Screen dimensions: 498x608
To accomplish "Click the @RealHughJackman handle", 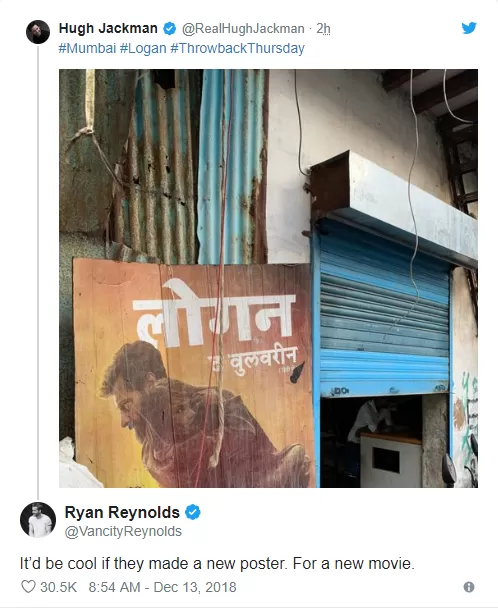I will pyautogui.click(x=243, y=29).
